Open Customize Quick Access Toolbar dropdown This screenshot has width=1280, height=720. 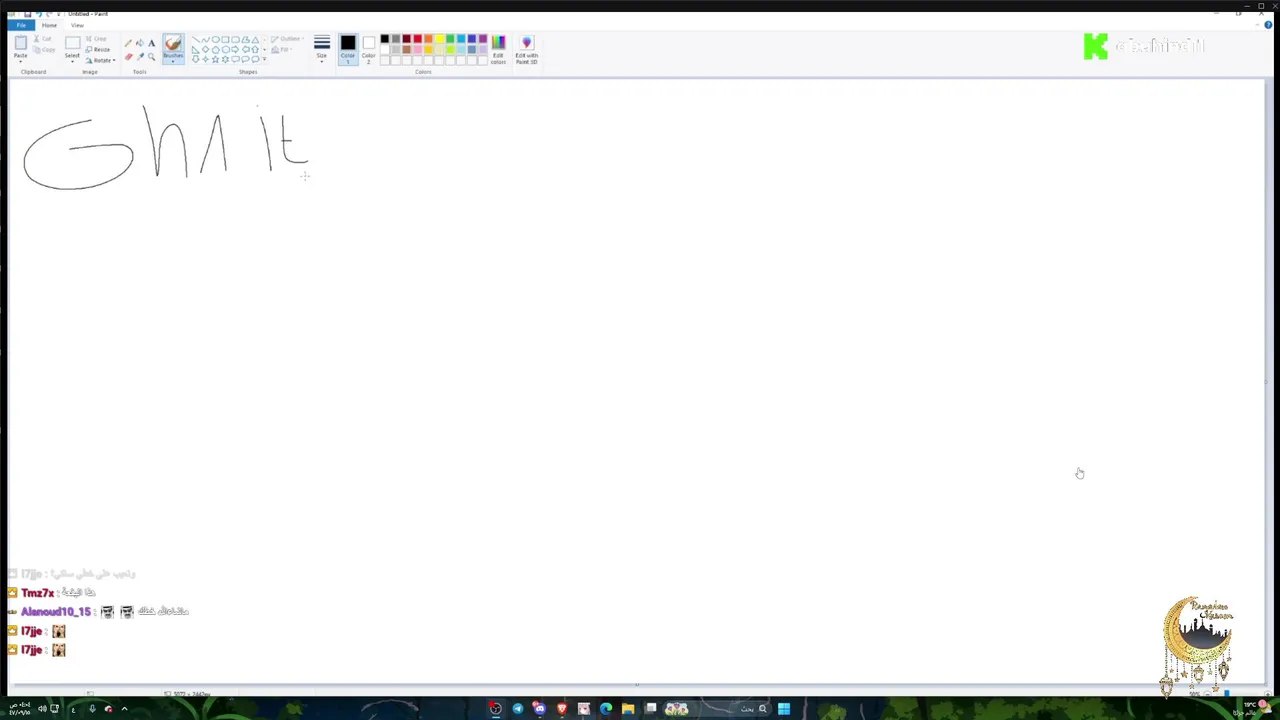(58, 14)
